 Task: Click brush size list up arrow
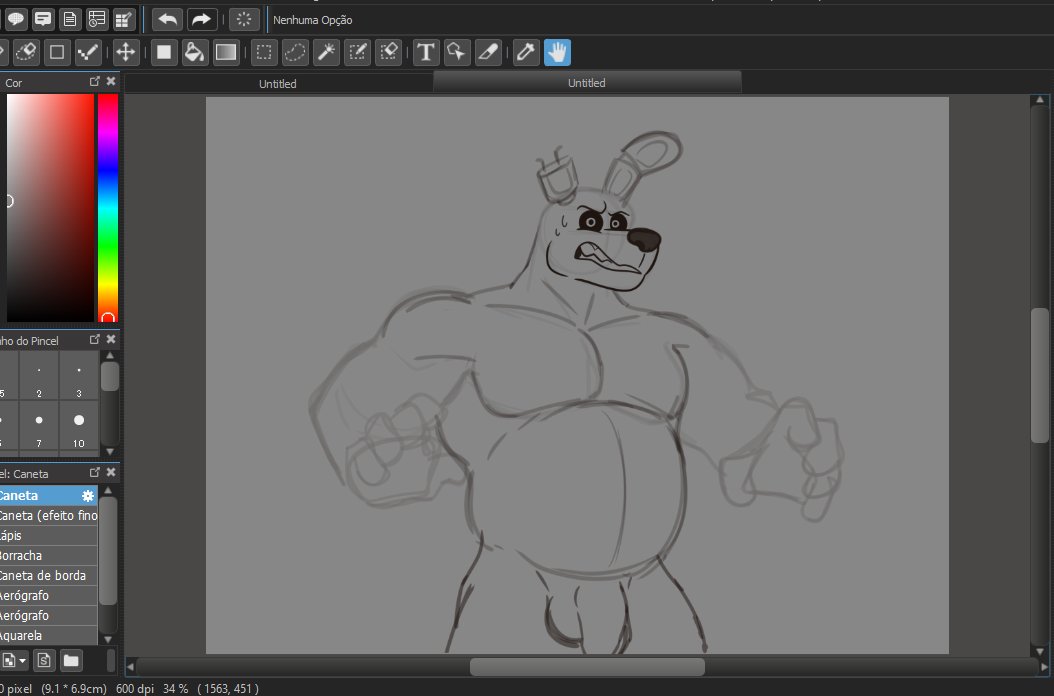pos(110,356)
